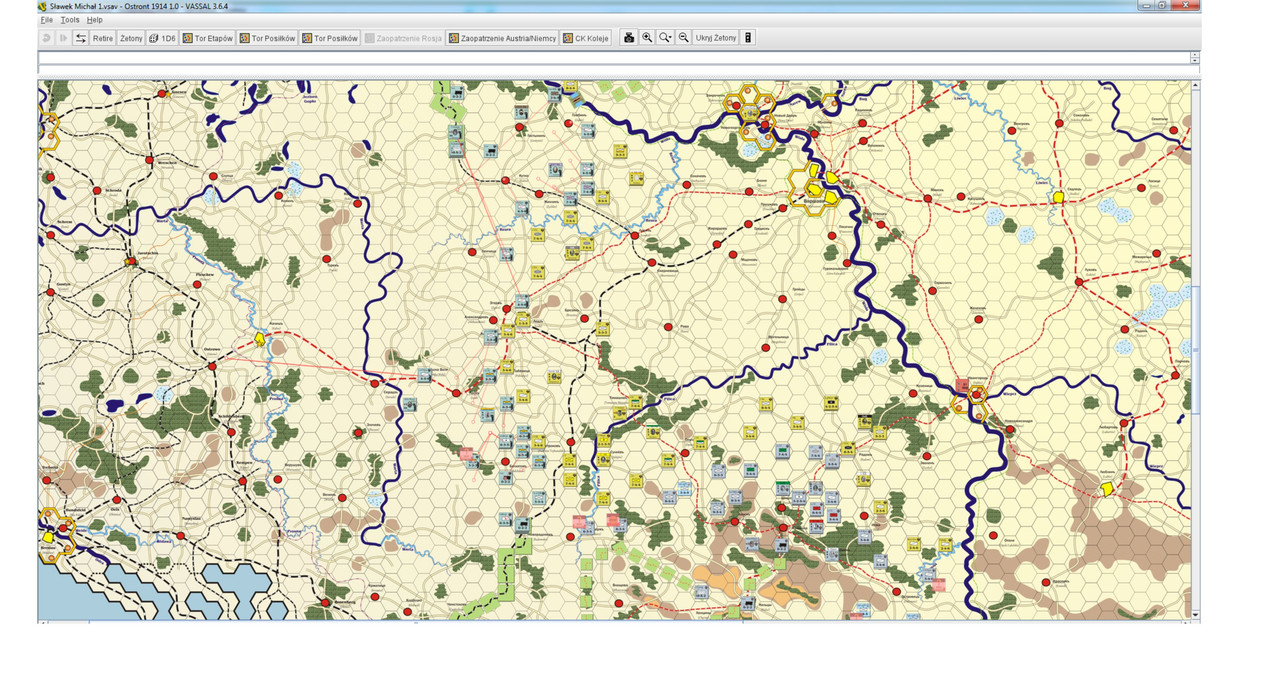Click the undo last move arrow
The width and height of the screenshot is (1280, 693).
[x=46, y=38]
